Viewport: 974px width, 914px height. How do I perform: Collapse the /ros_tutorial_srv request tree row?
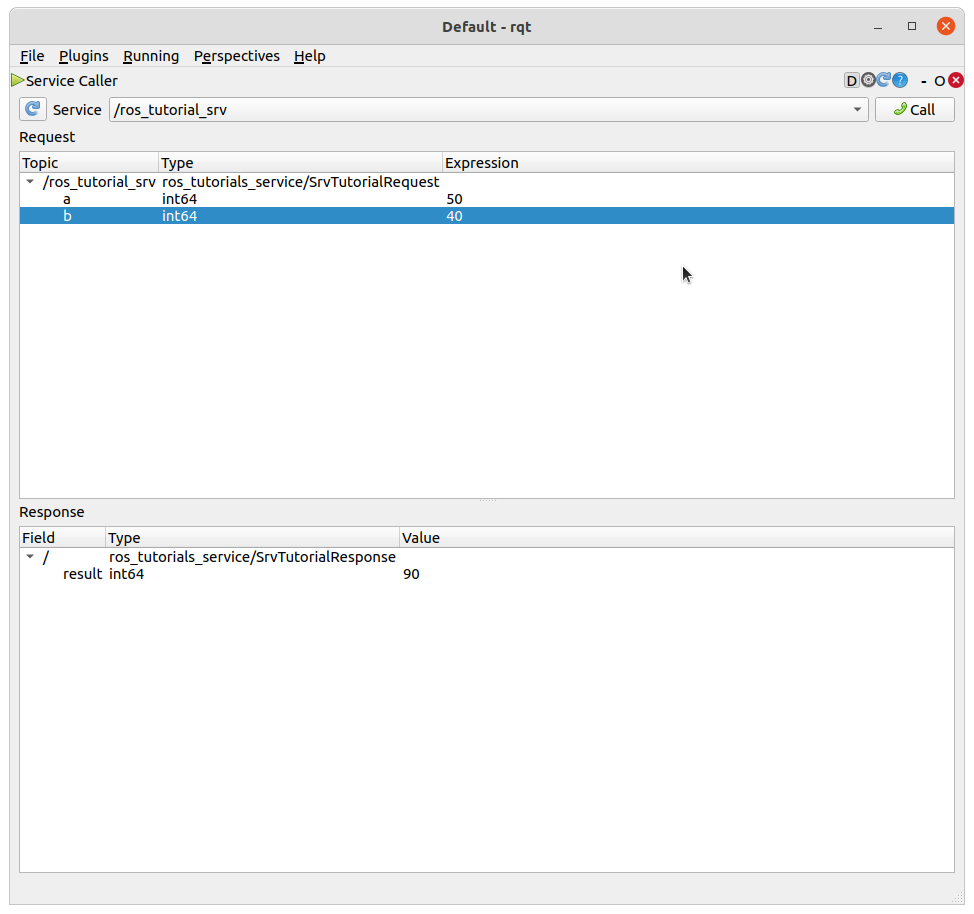pos(30,181)
